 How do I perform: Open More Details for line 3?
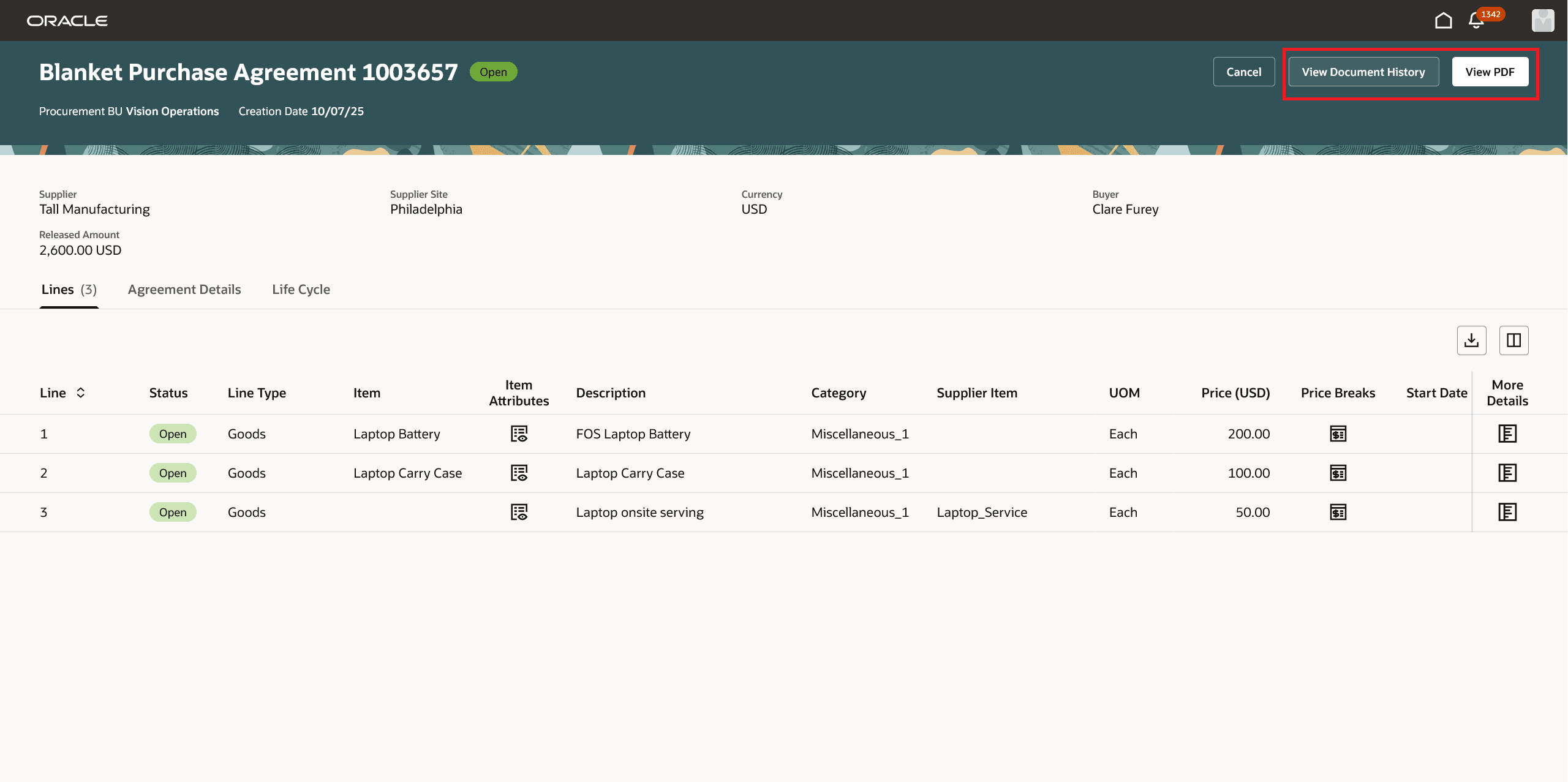tap(1507, 512)
